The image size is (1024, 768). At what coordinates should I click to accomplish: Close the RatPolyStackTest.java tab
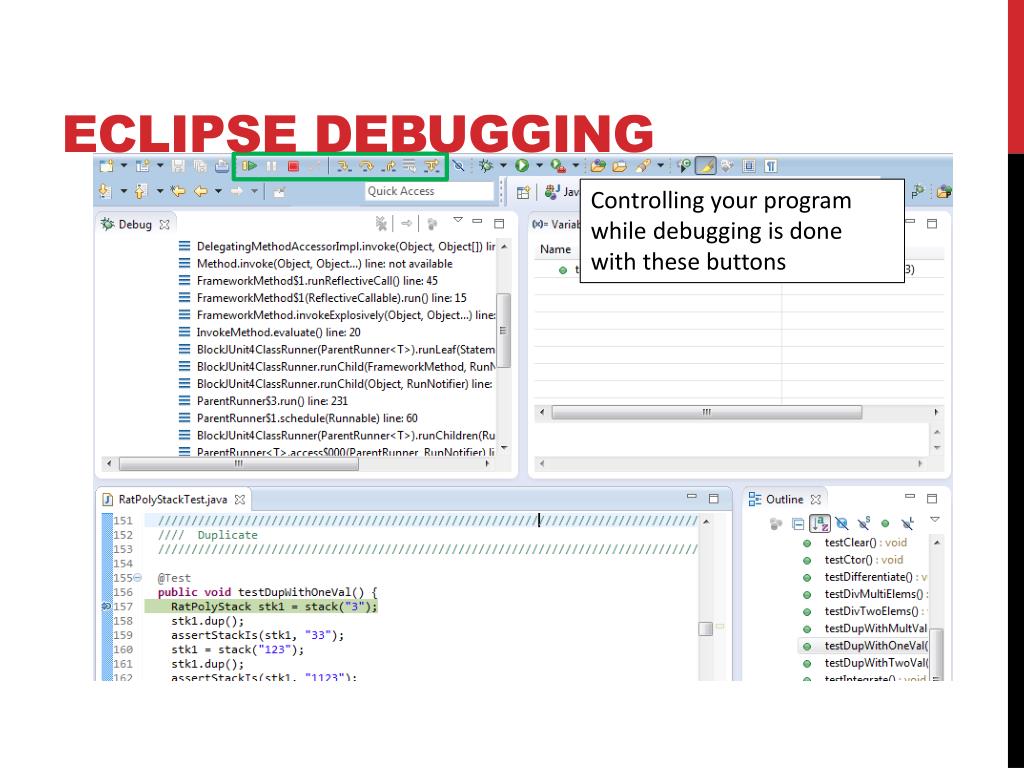[x=240, y=500]
